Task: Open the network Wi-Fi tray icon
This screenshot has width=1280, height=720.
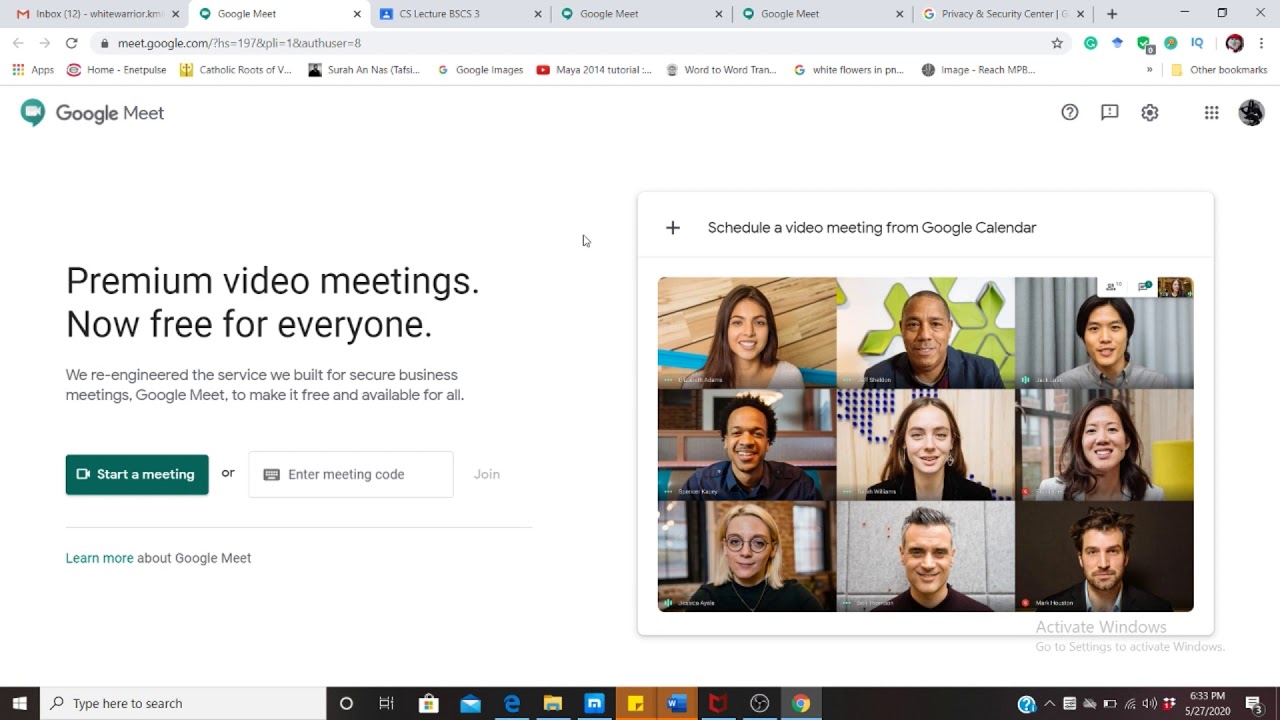Action: (1130, 703)
